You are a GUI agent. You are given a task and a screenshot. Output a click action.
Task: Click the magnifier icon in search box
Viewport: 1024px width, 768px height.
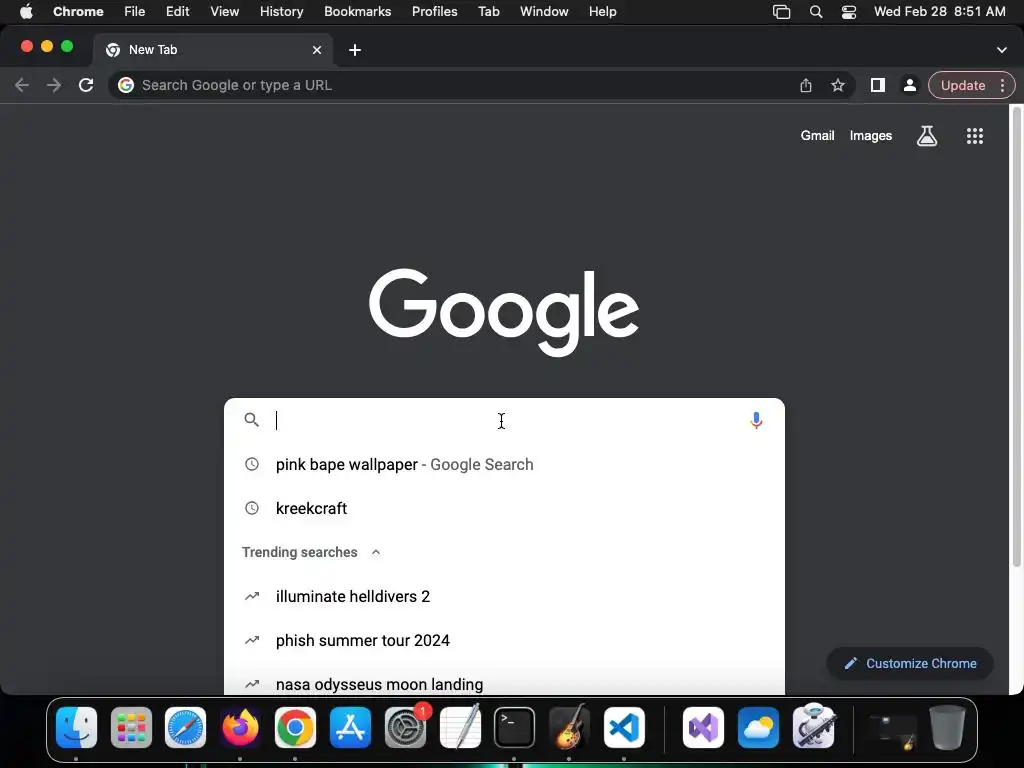coord(251,420)
